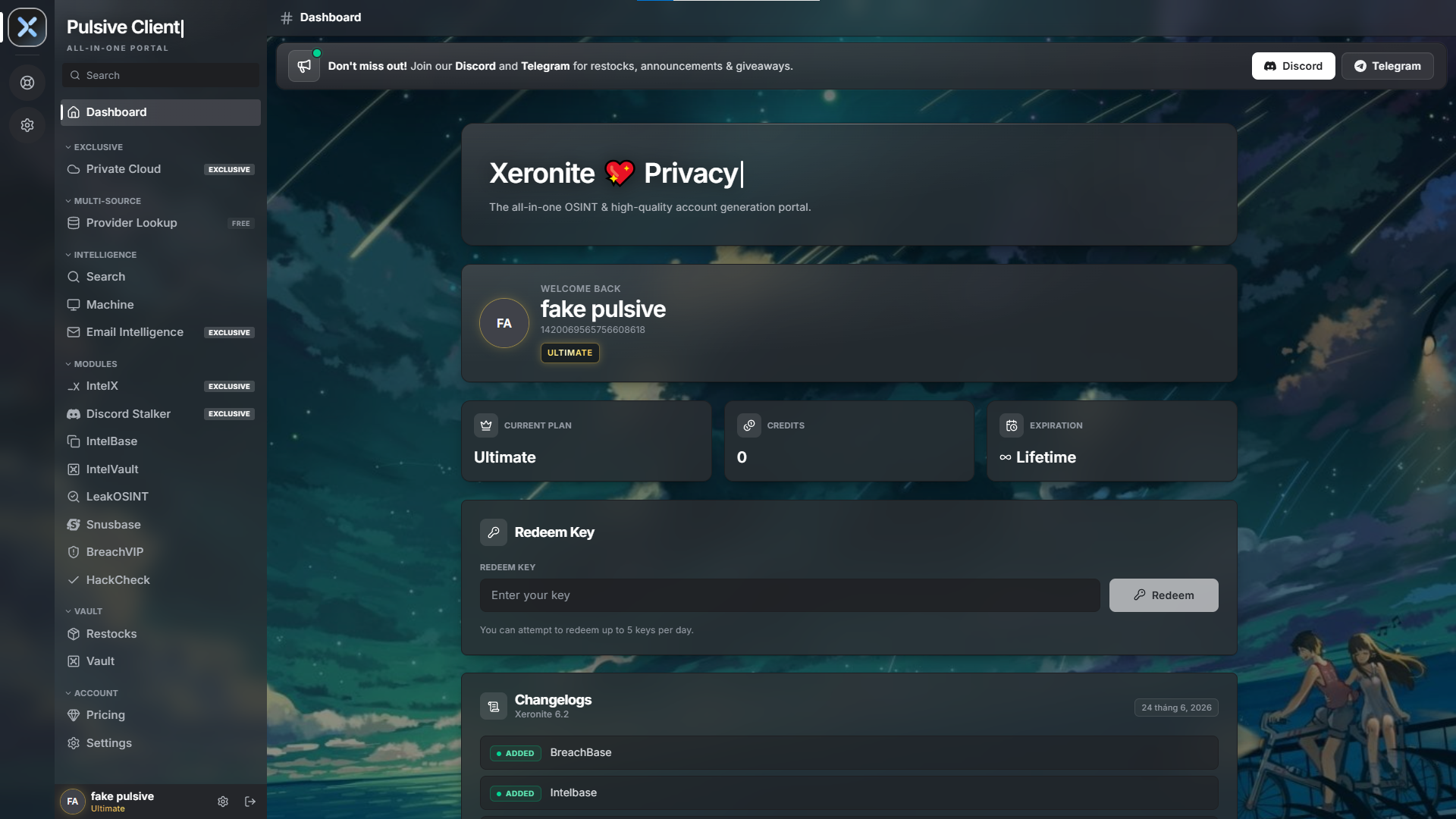Click the bold Discord link in banner text
1456x819 pixels.
(x=475, y=66)
